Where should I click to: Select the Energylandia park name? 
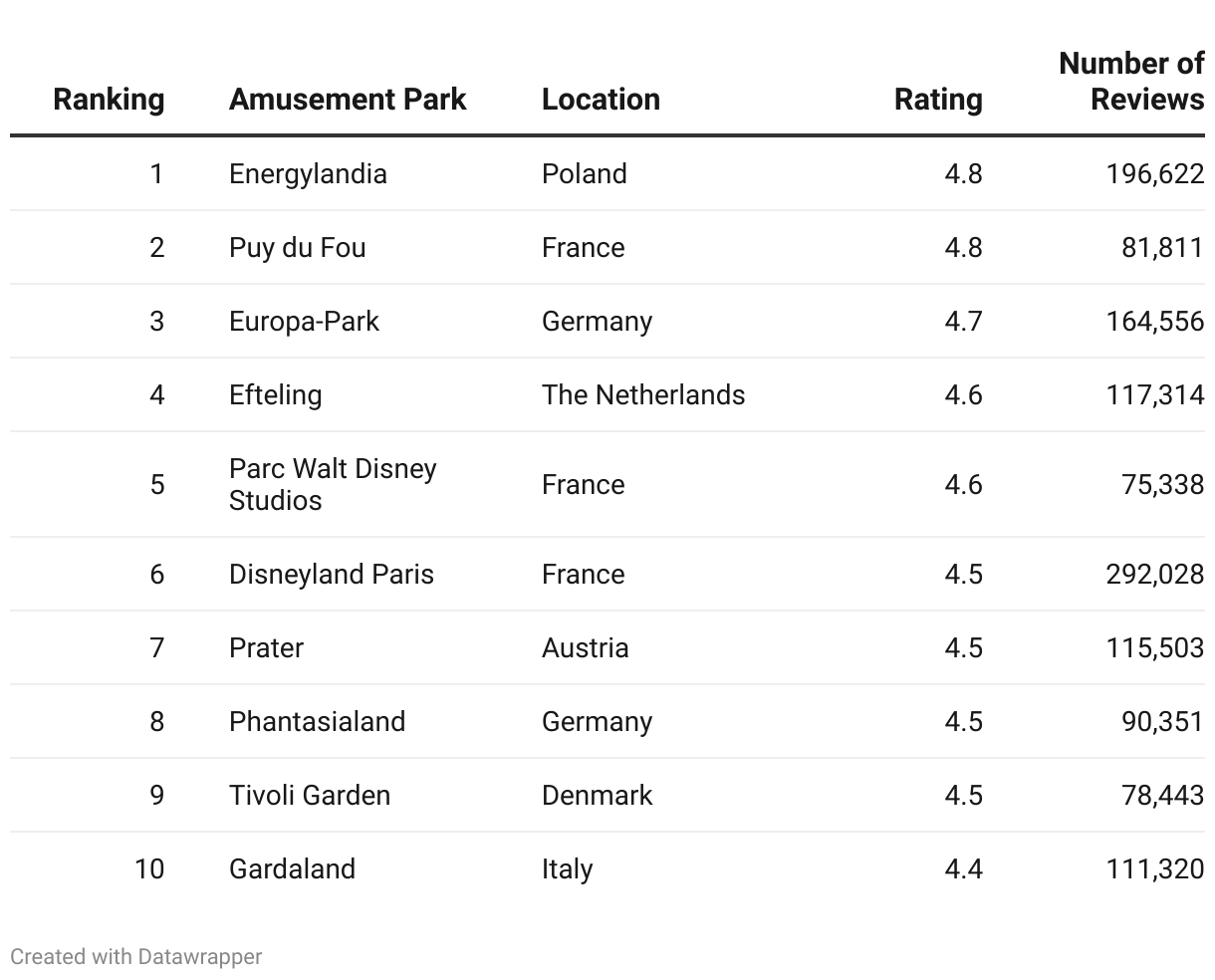tap(308, 174)
